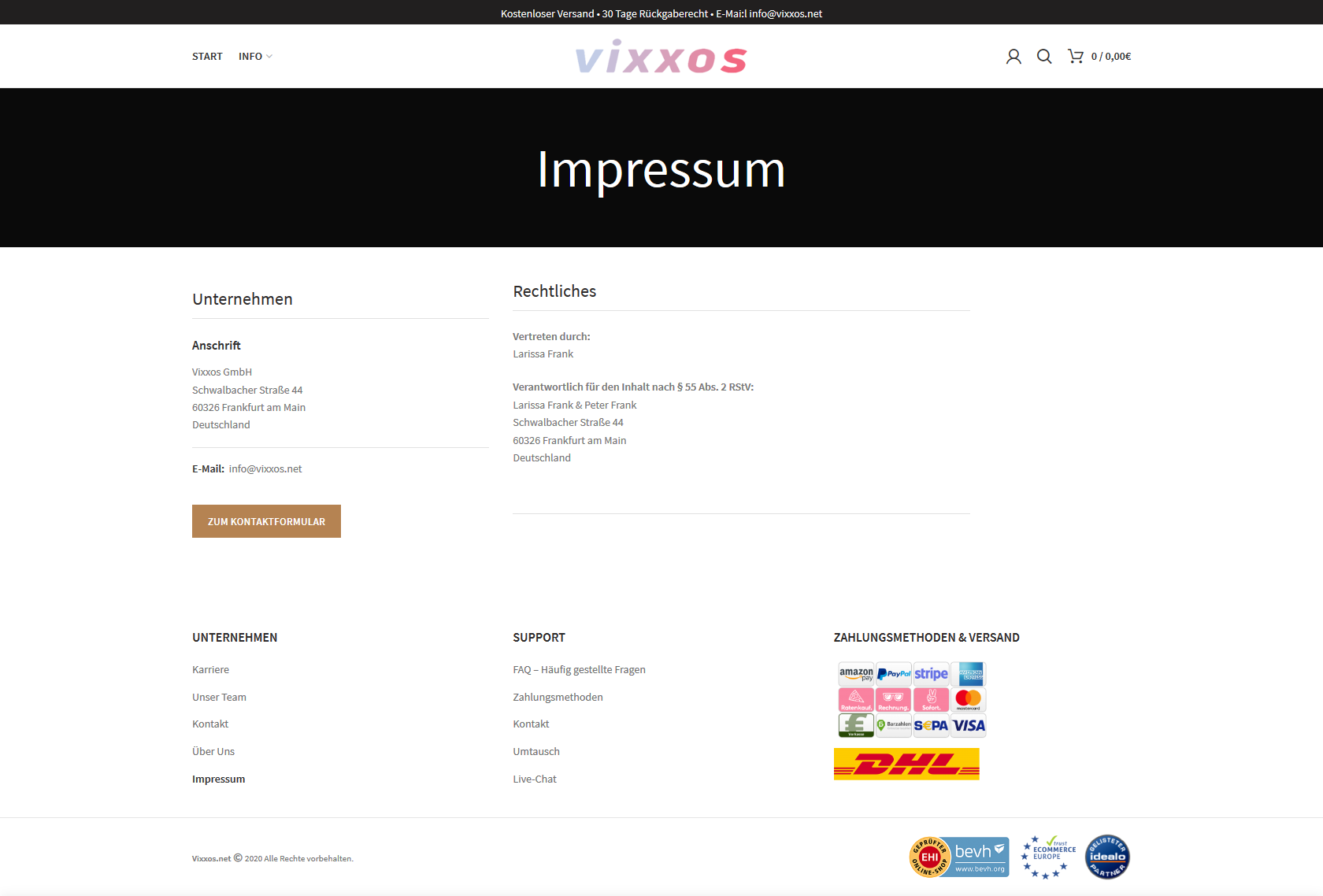This screenshot has height=896, width=1323.
Task: Open the Impressum footer link
Action: [218, 779]
